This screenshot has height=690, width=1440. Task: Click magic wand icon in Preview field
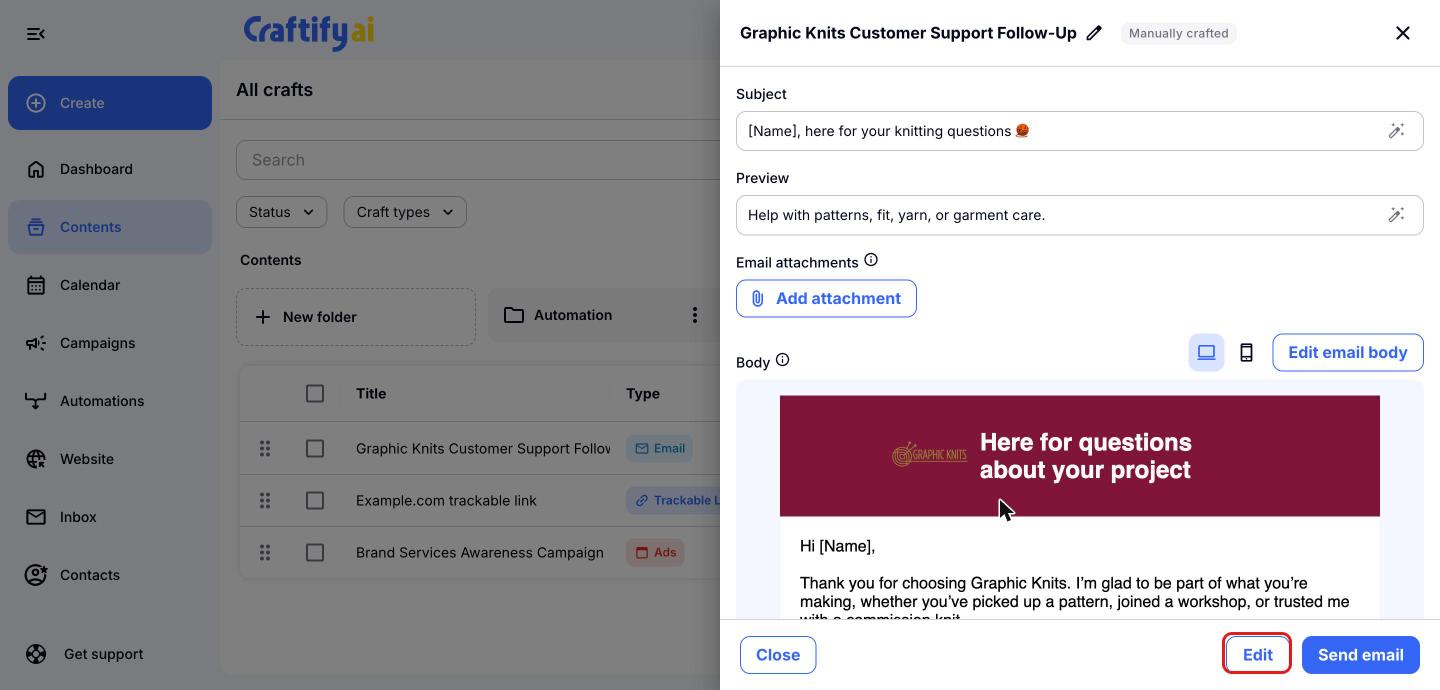point(1396,215)
